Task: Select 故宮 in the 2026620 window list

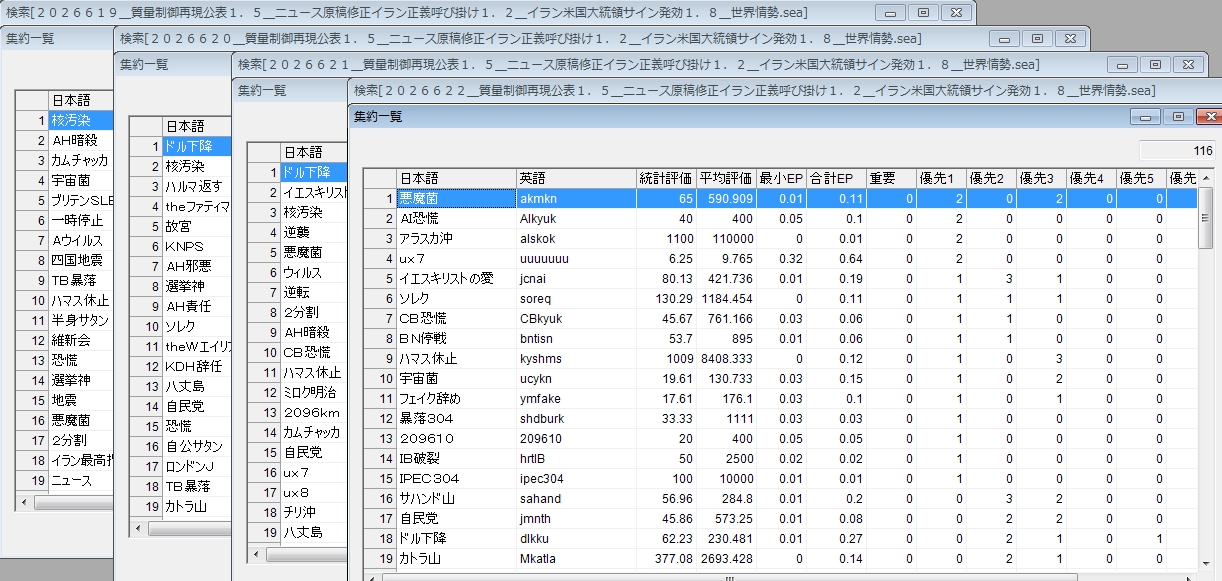Action: tap(197, 226)
